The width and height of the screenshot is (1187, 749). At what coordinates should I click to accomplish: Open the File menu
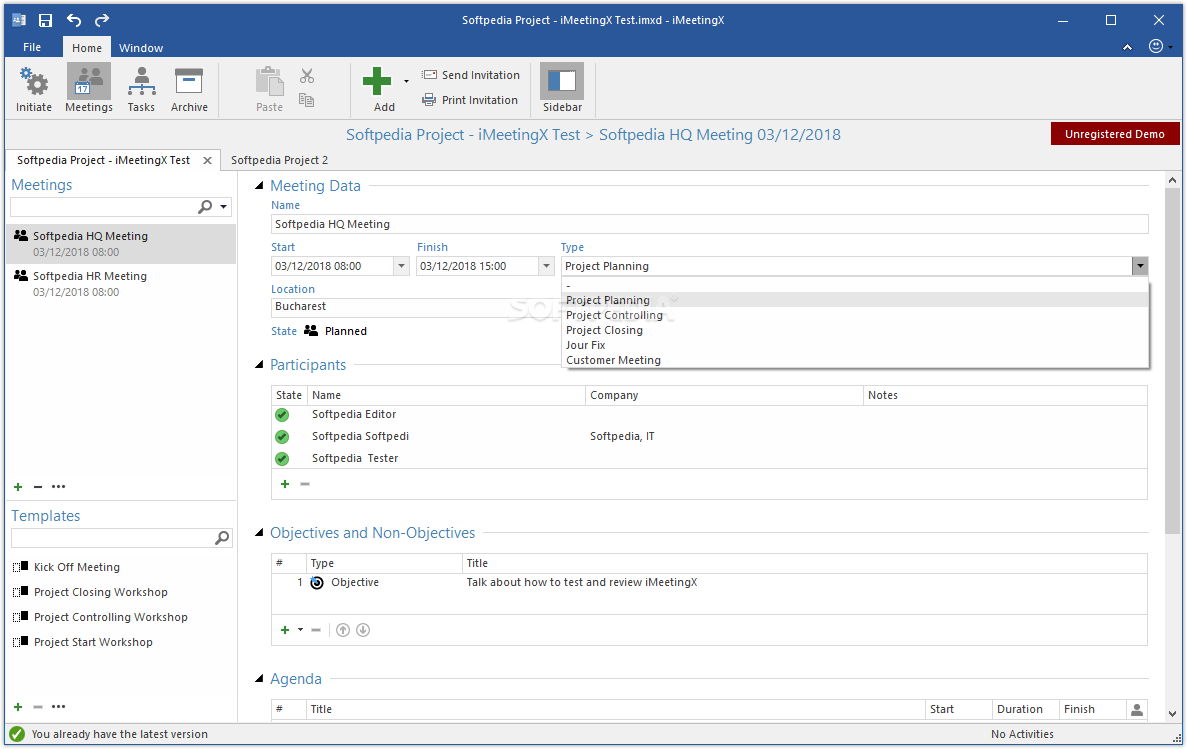(32, 47)
